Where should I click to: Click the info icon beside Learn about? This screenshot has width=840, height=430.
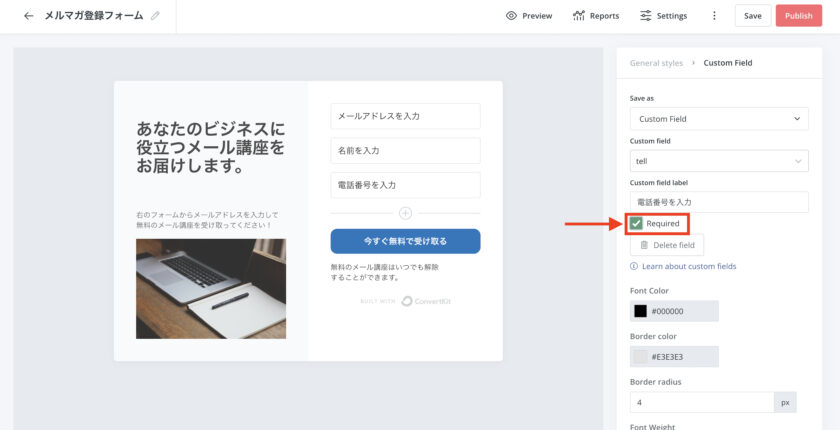point(634,266)
